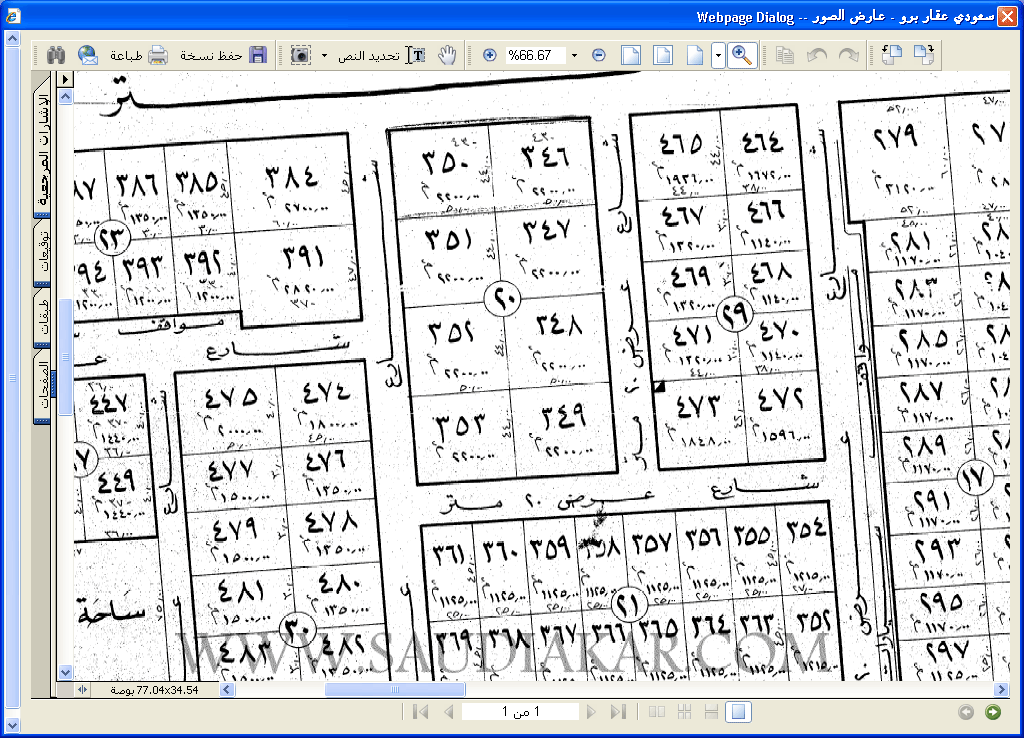Toggle continuous facing layout
This screenshot has width=1024, height=738.
coord(684,712)
